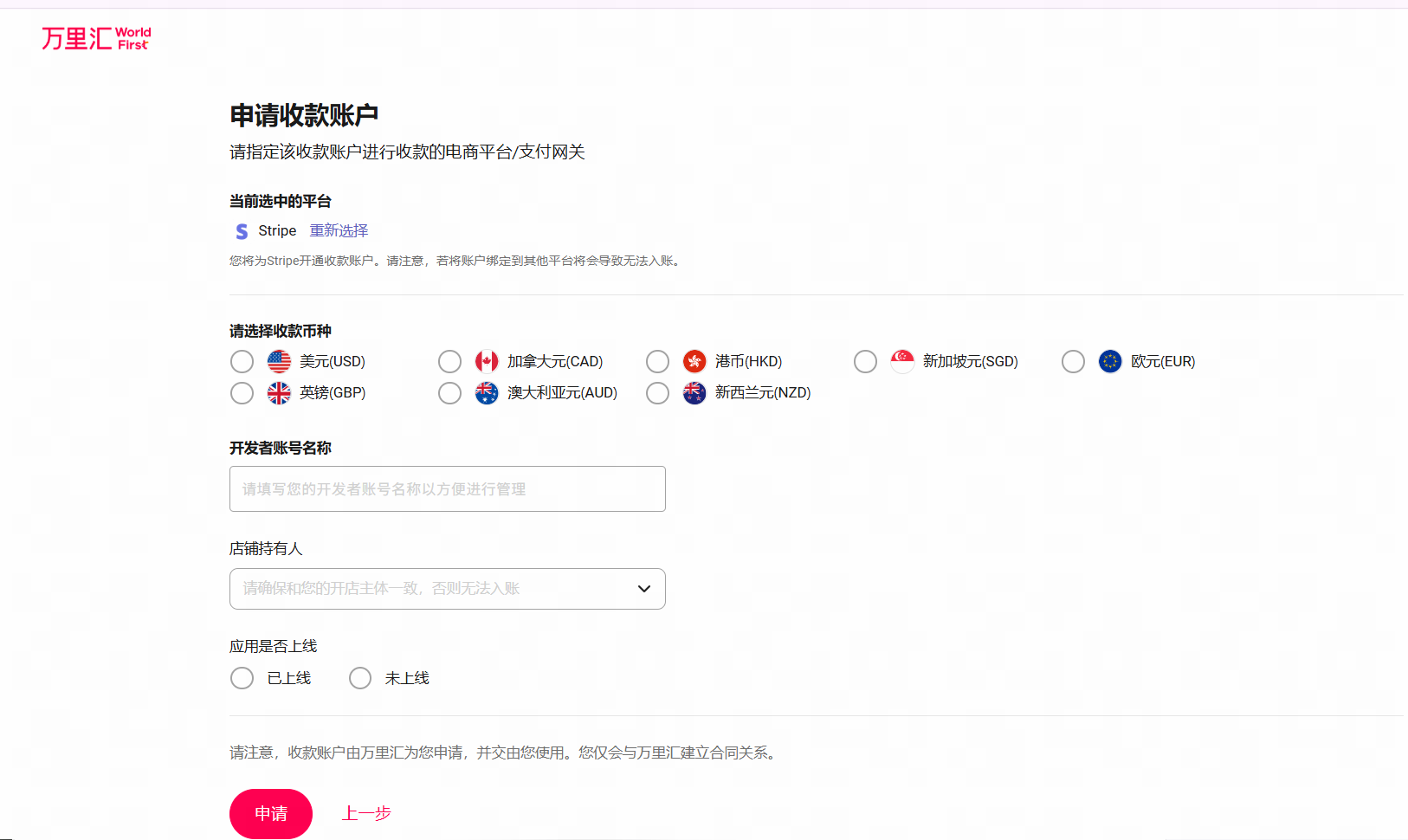Click the 未上线 label text
1408x840 pixels.
point(407,678)
